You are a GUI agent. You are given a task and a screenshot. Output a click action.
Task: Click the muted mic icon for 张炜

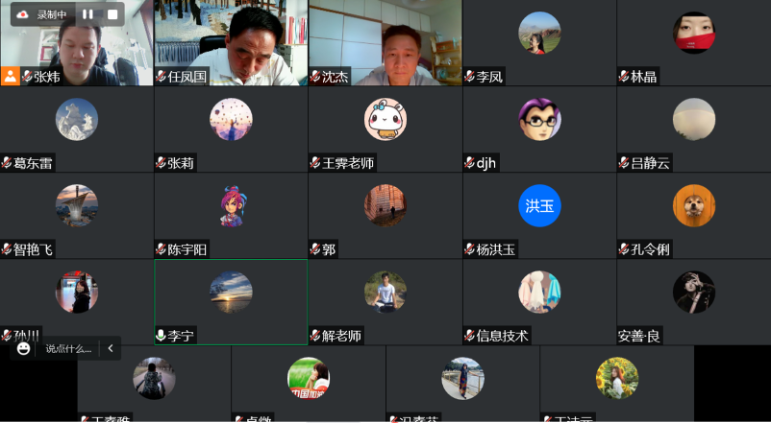click(27, 77)
